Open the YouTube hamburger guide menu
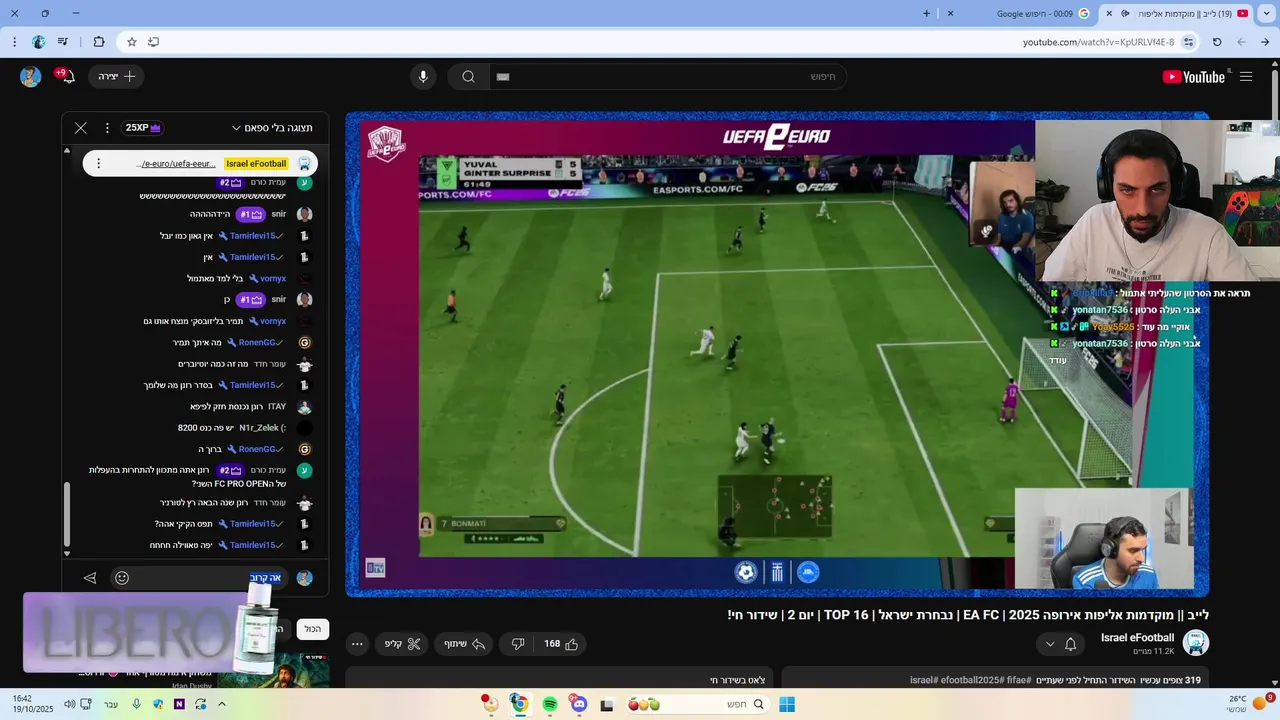Screen dimensions: 1280x720 pos(1246,77)
